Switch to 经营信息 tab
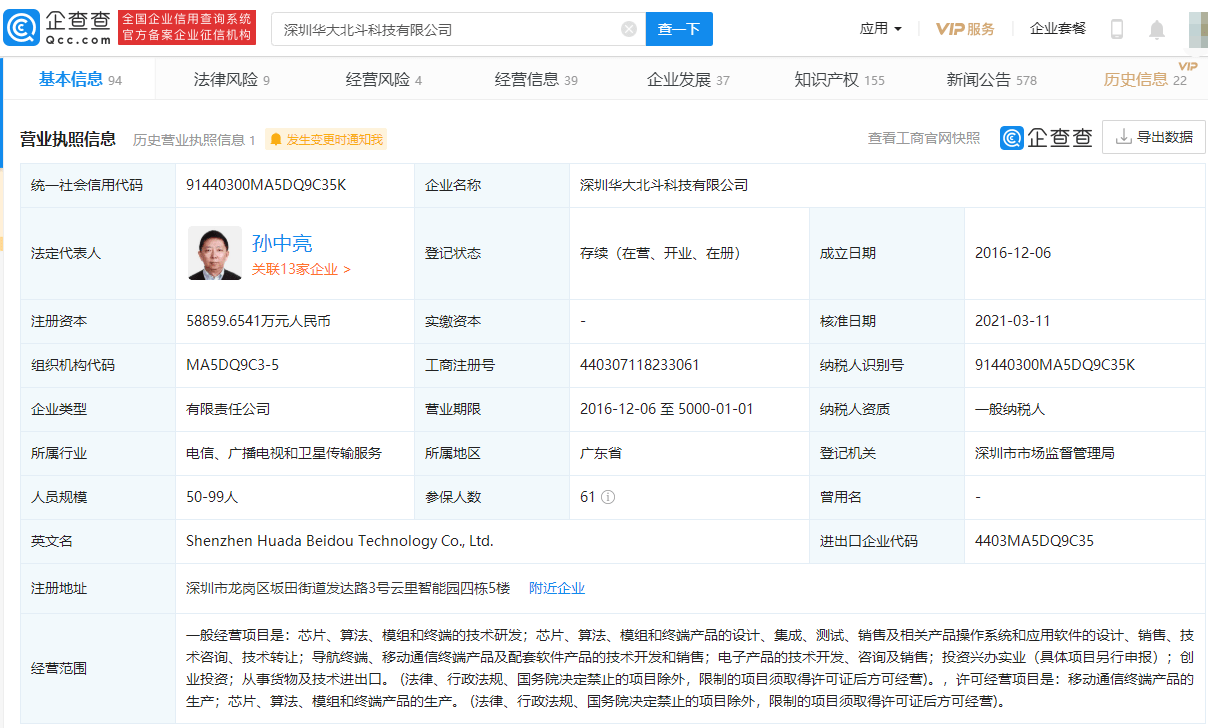The width and height of the screenshot is (1208, 728). pos(536,80)
